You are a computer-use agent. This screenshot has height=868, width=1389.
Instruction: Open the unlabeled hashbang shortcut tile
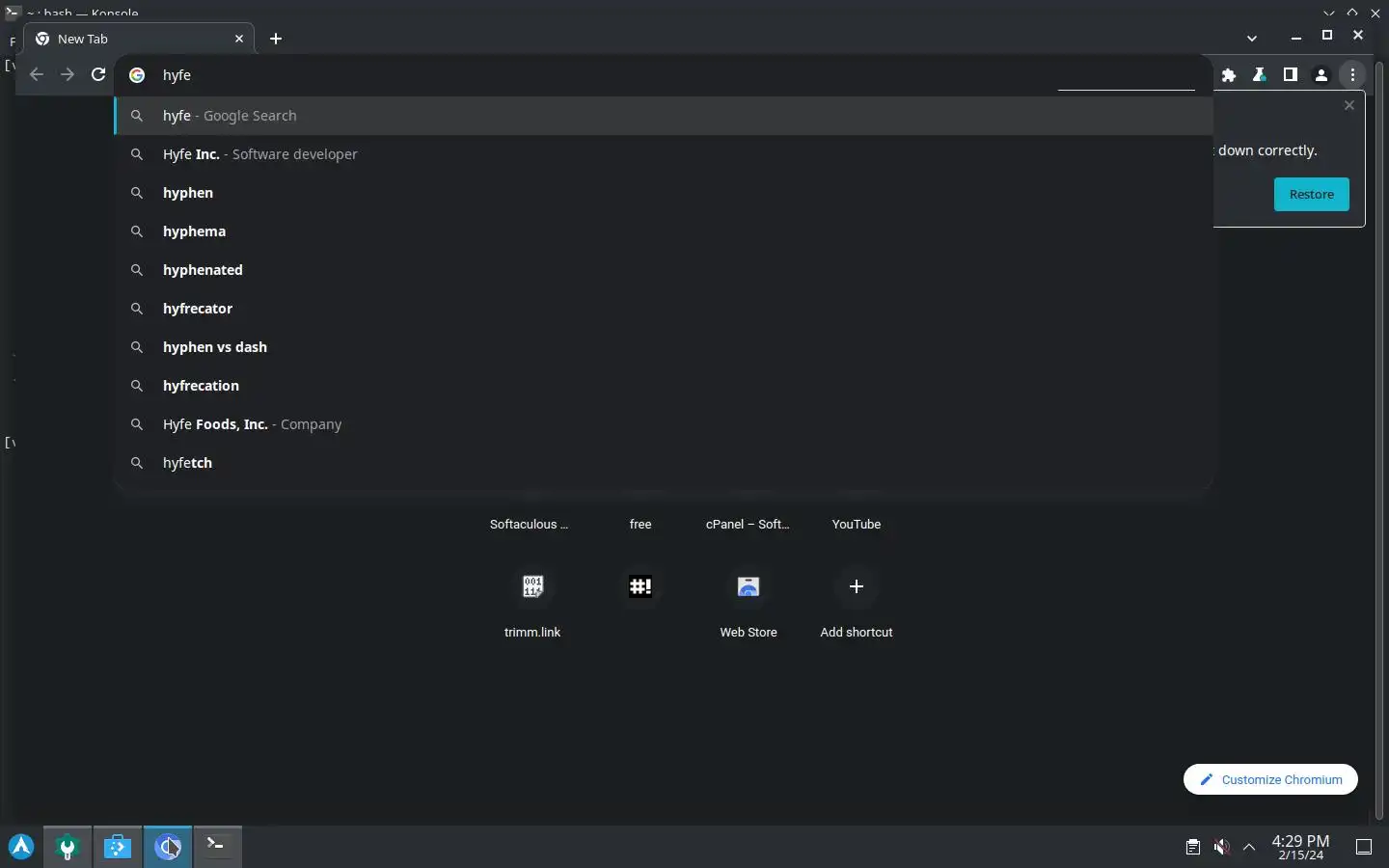click(x=640, y=586)
